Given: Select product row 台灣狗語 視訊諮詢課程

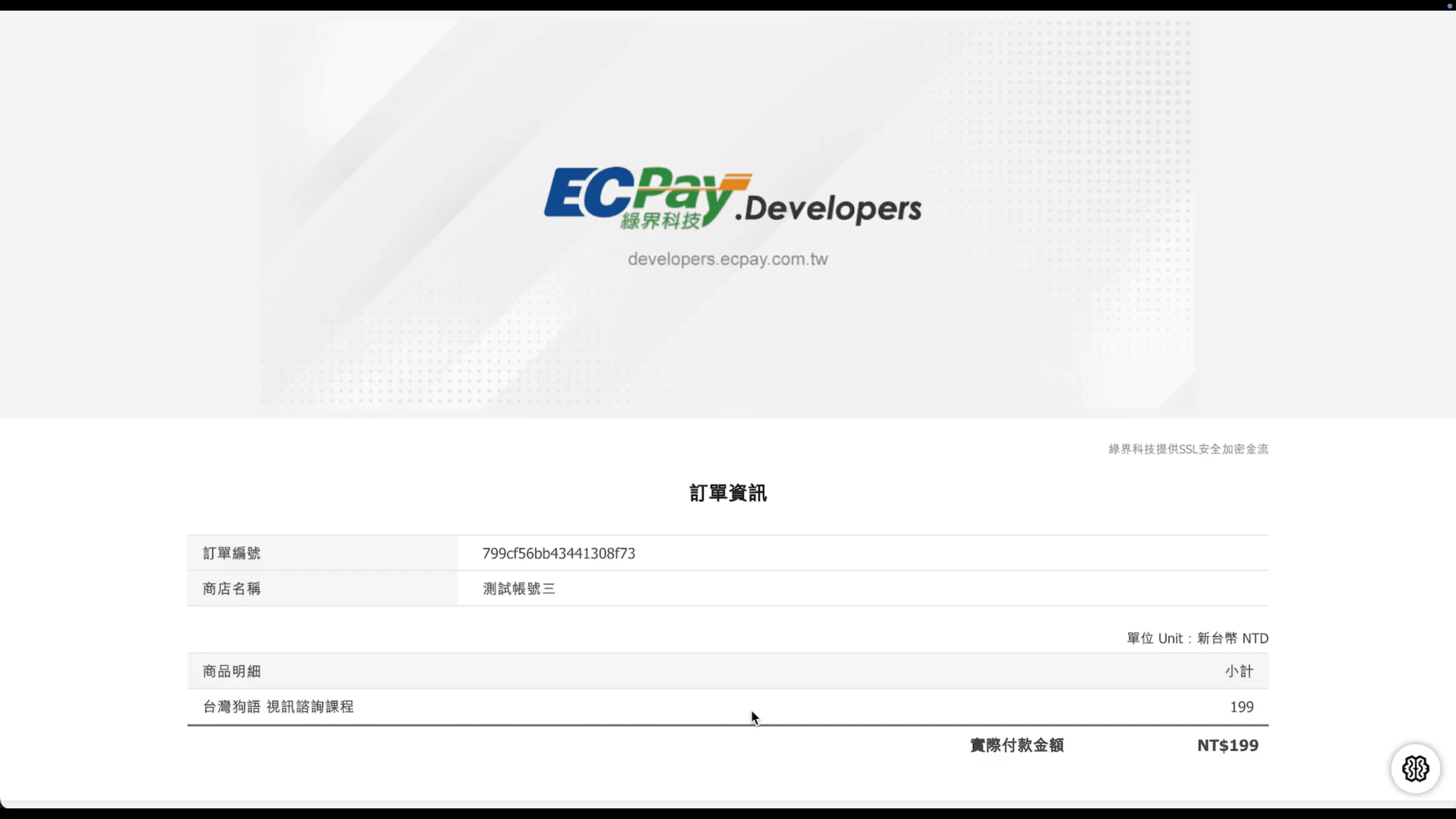Looking at the screenshot, I should (728, 706).
